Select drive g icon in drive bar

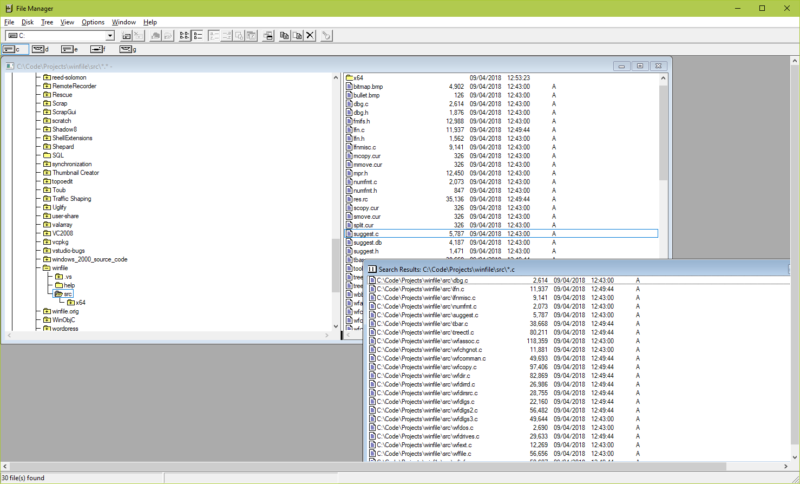pyautogui.click(x=127, y=49)
